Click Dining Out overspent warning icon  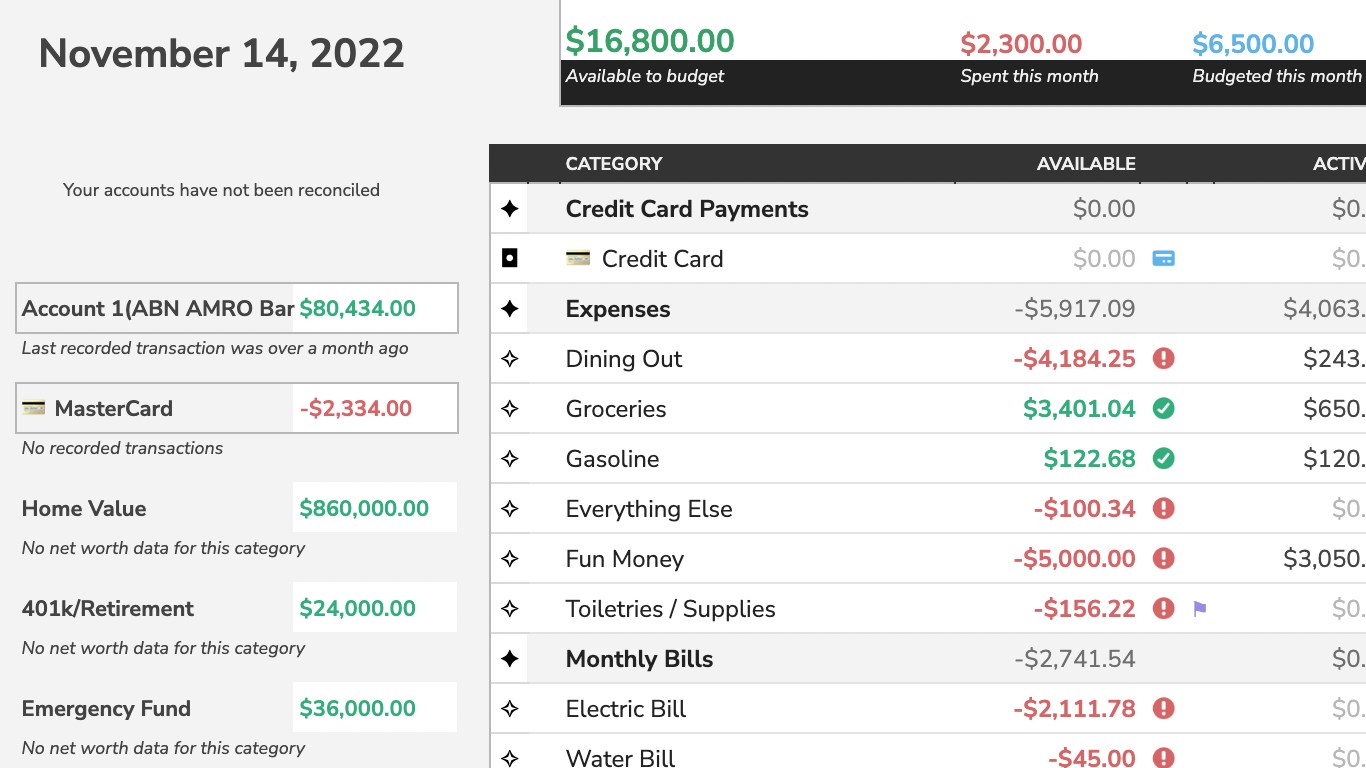point(1163,359)
